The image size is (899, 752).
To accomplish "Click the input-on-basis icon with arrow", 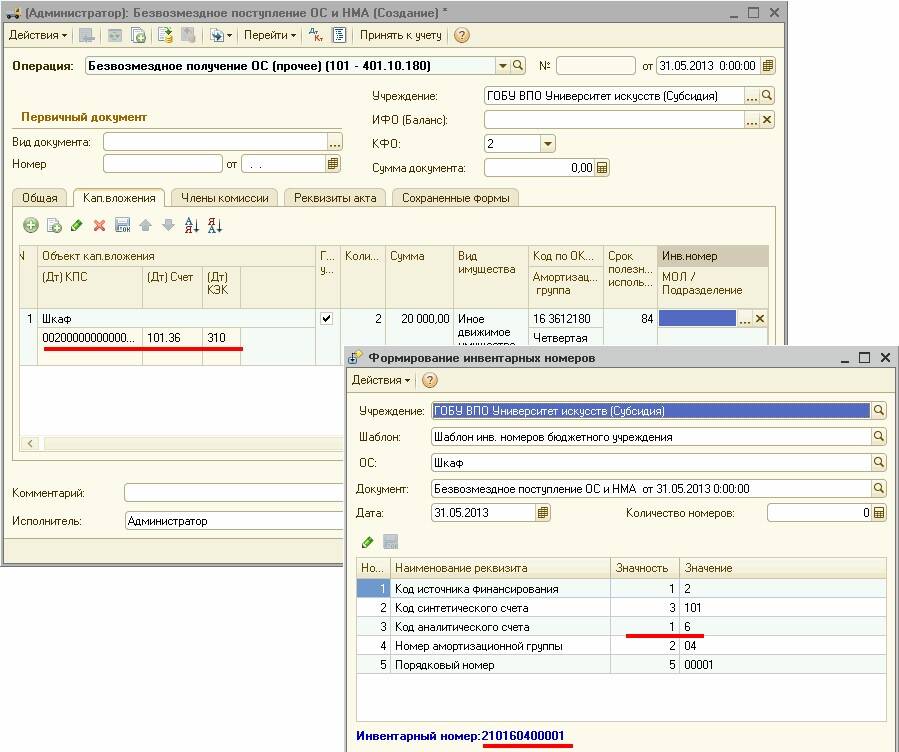I will click(x=216, y=35).
